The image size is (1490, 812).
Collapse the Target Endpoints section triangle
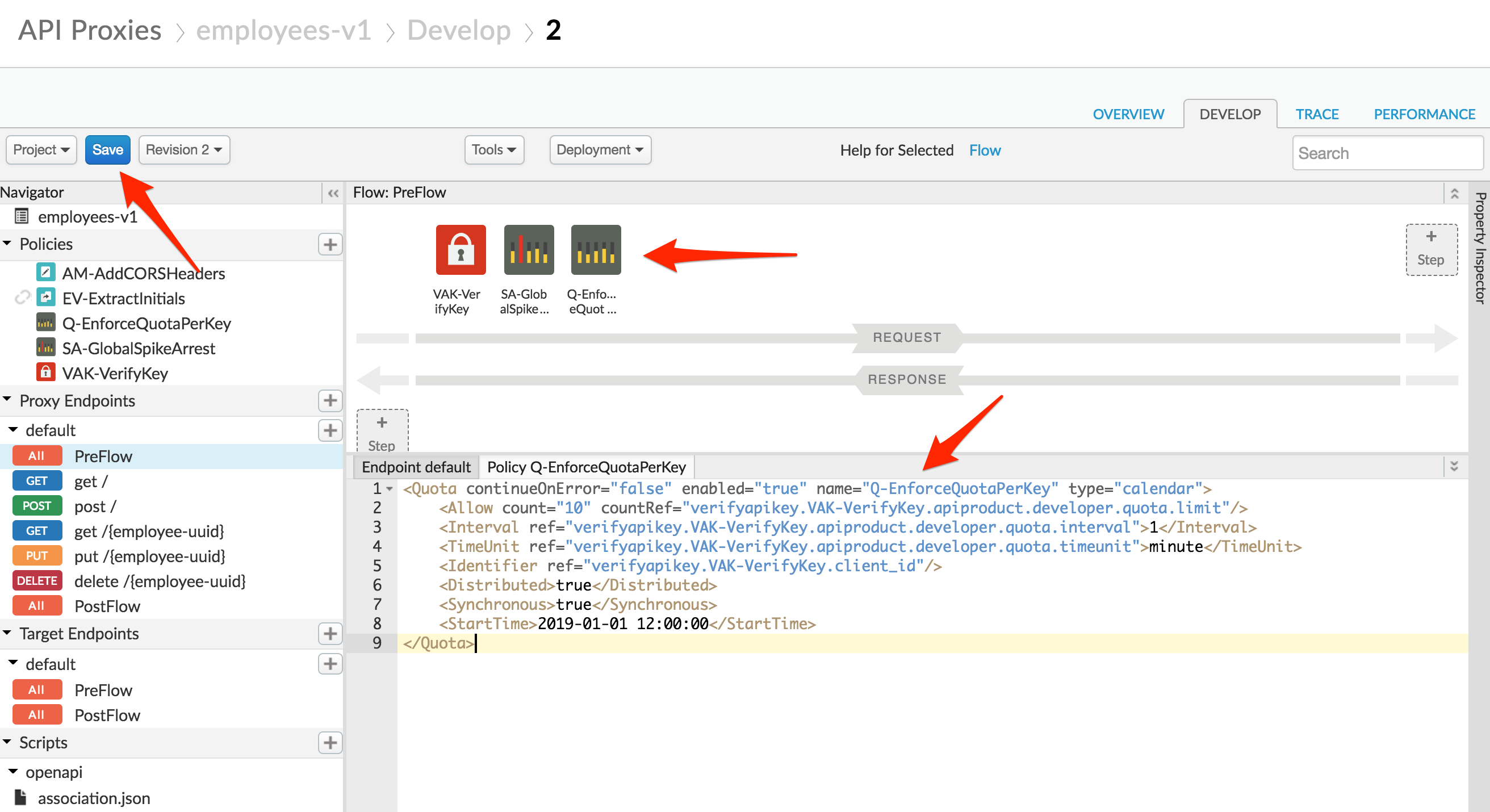[7, 633]
